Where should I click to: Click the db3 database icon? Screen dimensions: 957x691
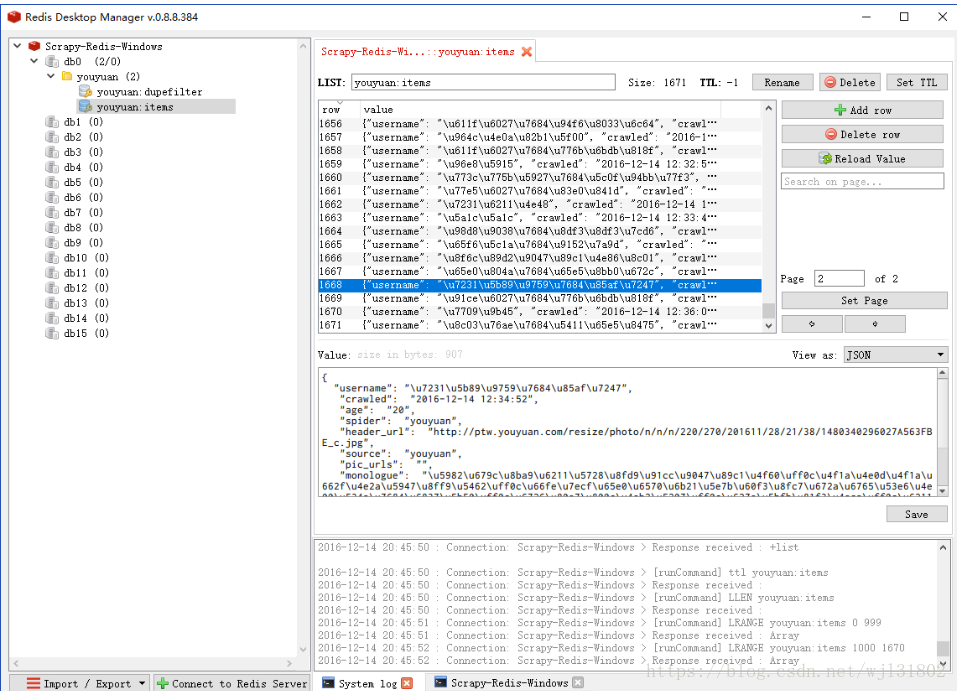click(x=52, y=152)
